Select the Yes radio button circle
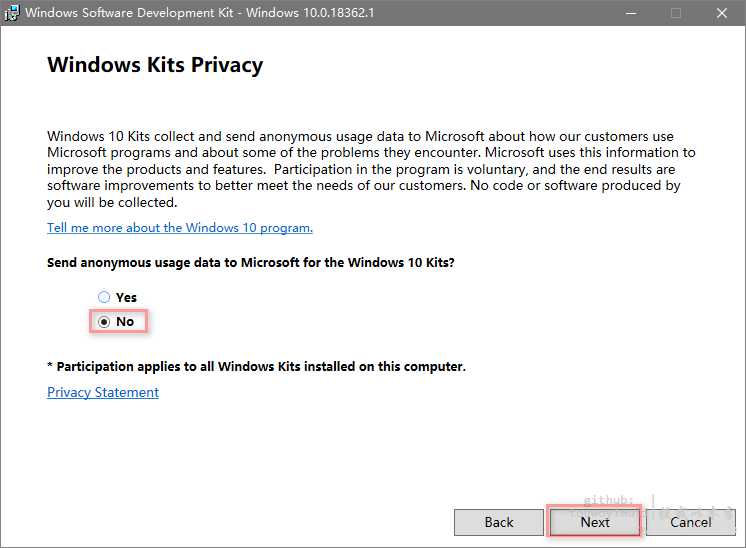746x548 pixels. click(104, 297)
